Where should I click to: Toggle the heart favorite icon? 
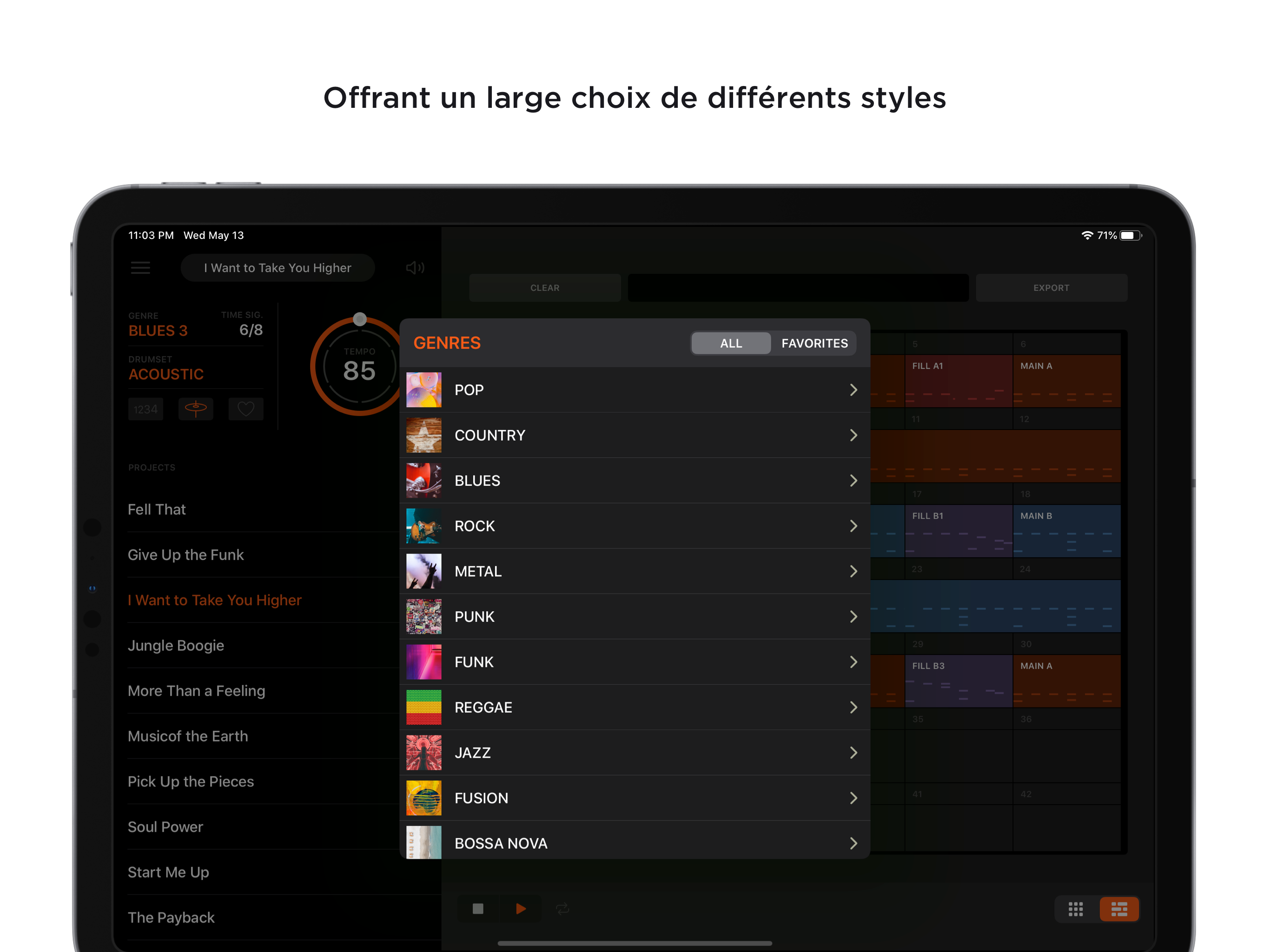click(x=246, y=409)
